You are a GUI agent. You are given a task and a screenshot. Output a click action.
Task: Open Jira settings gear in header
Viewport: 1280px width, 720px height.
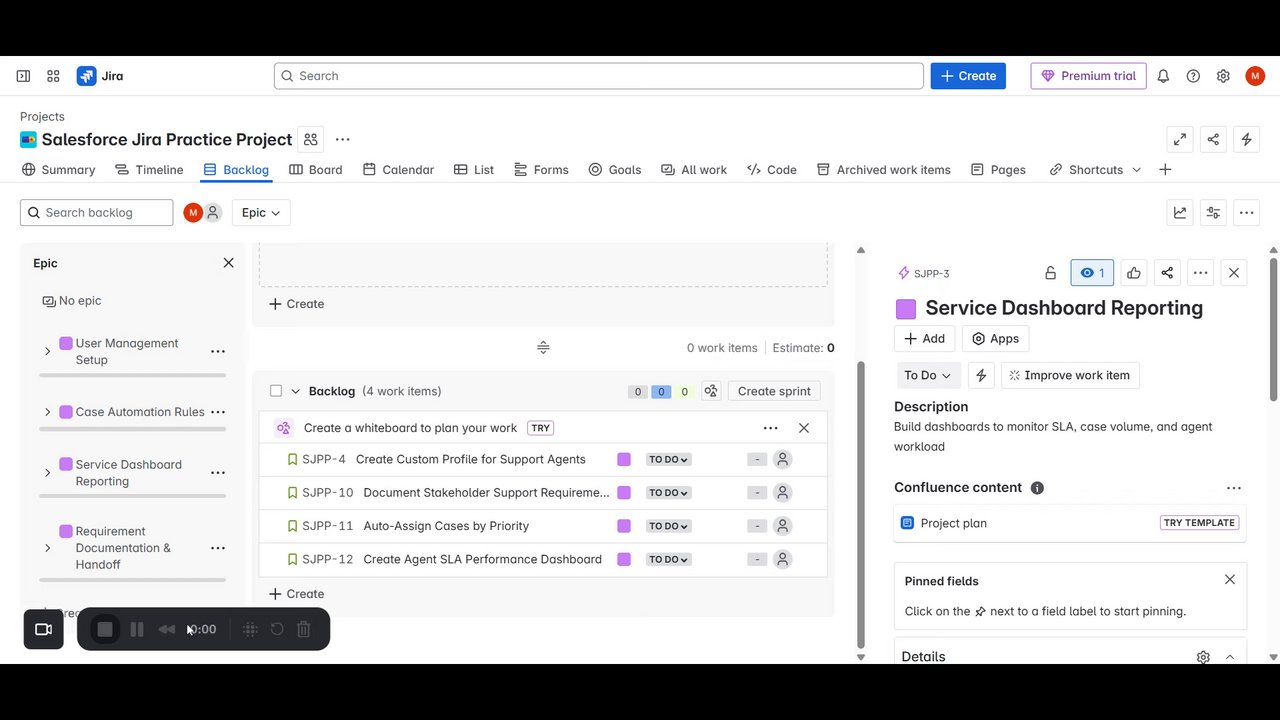click(x=1223, y=76)
